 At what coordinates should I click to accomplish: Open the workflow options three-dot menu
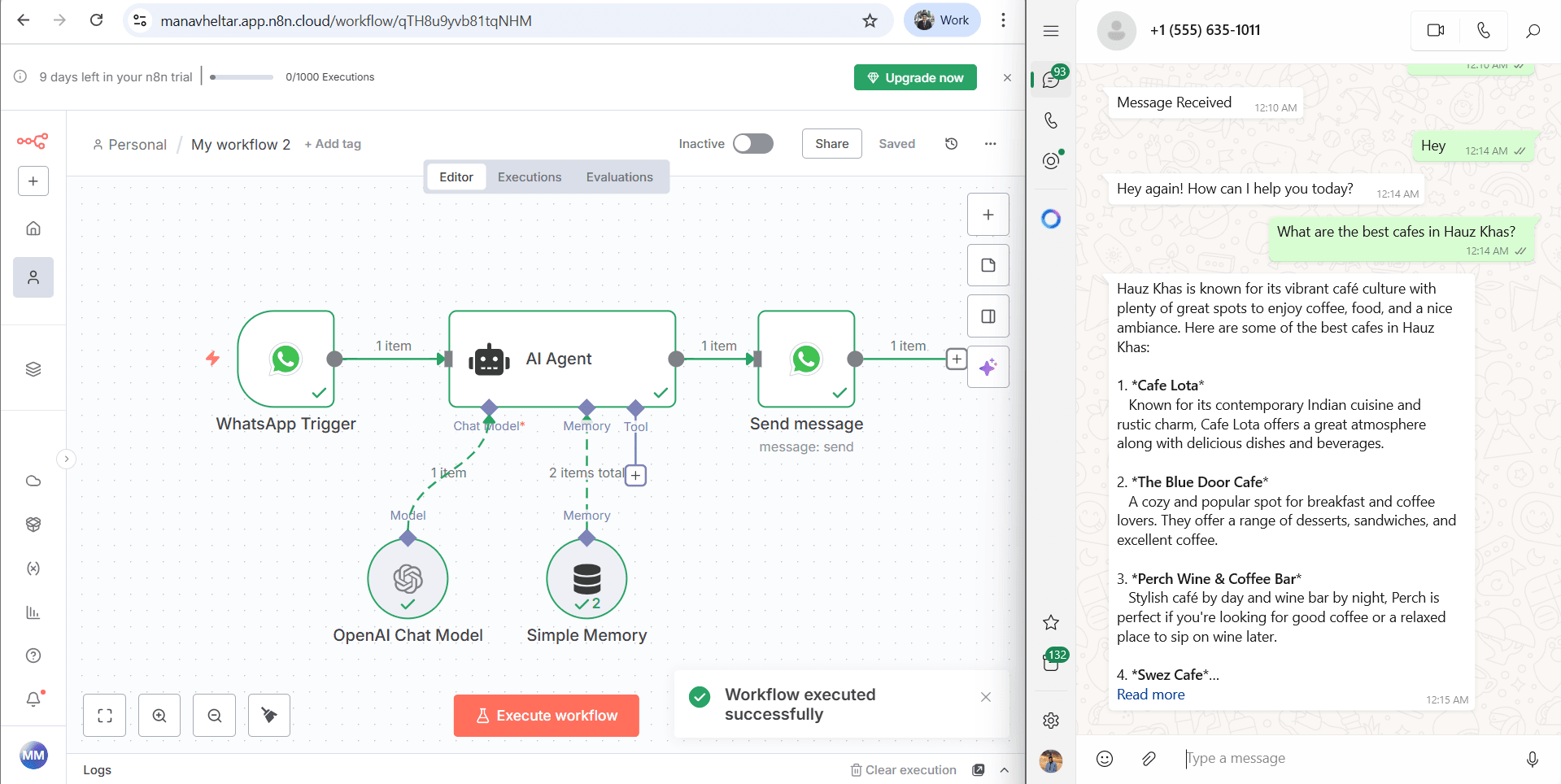point(989,143)
